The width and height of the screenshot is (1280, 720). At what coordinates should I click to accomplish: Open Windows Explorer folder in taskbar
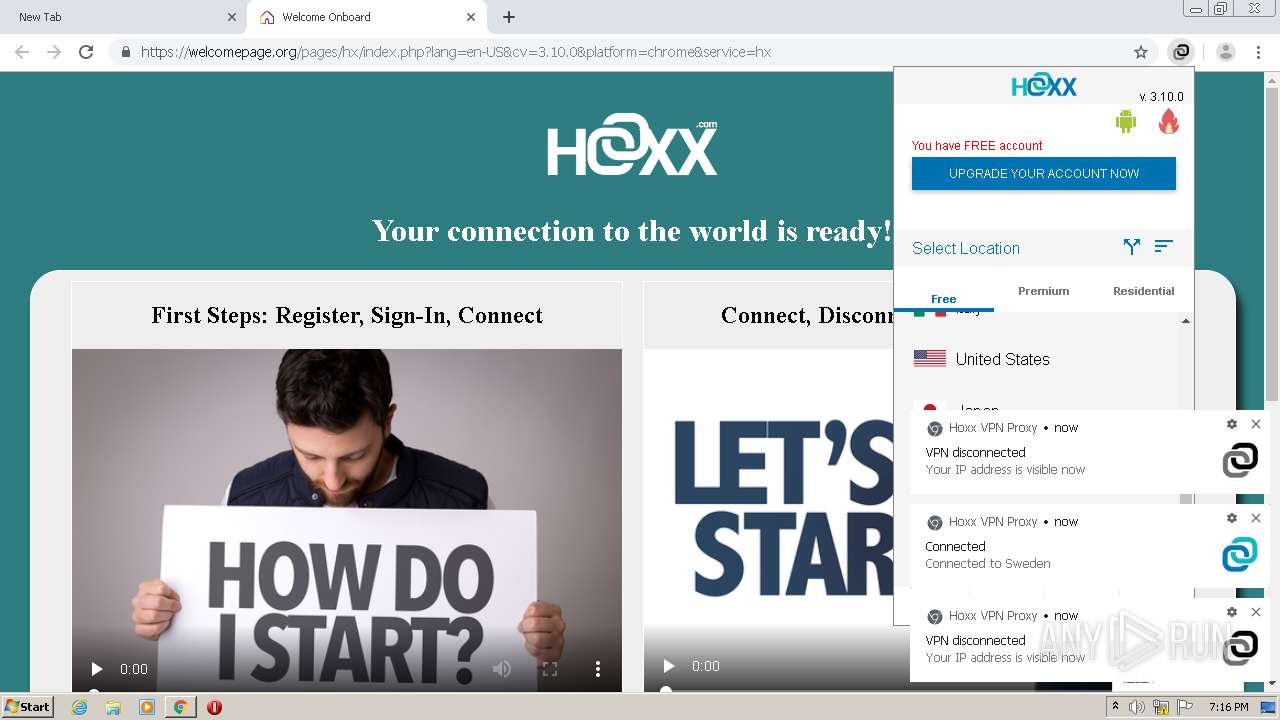pyautogui.click(x=113, y=707)
